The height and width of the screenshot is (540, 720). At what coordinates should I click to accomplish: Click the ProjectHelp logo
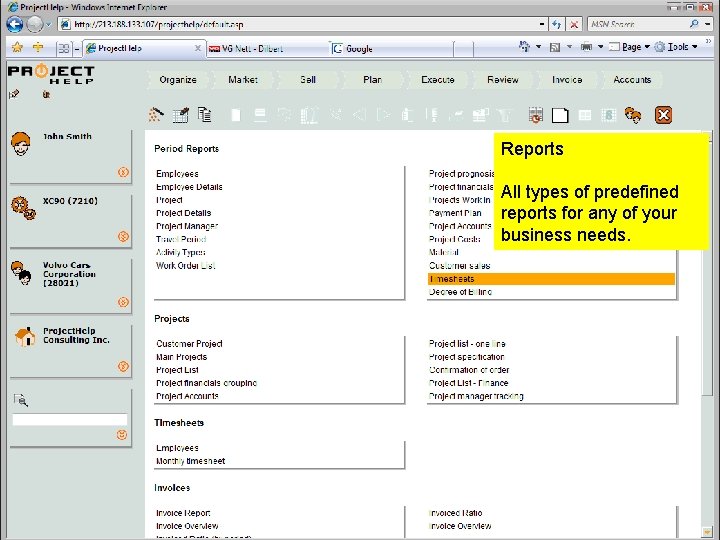click(x=51, y=73)
